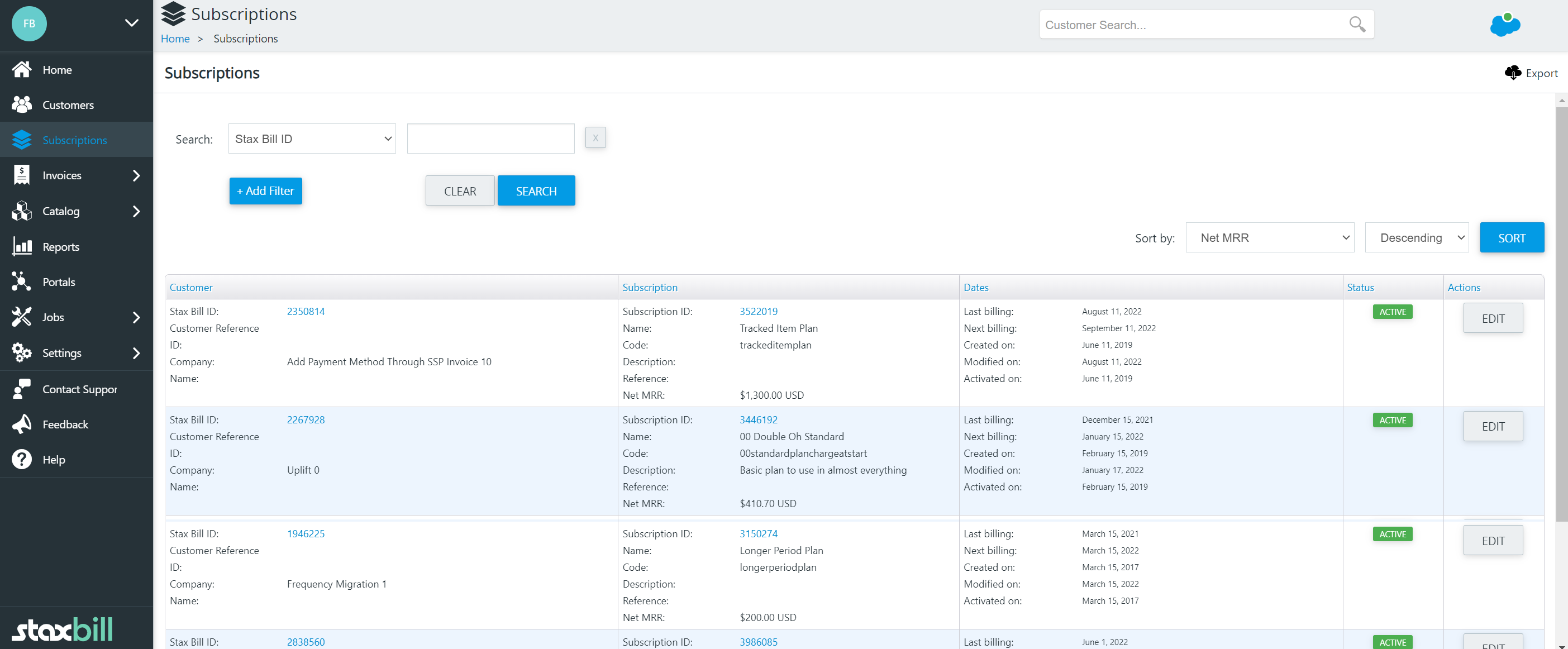Open Stax Bill ID 2350814

point(306,311)
